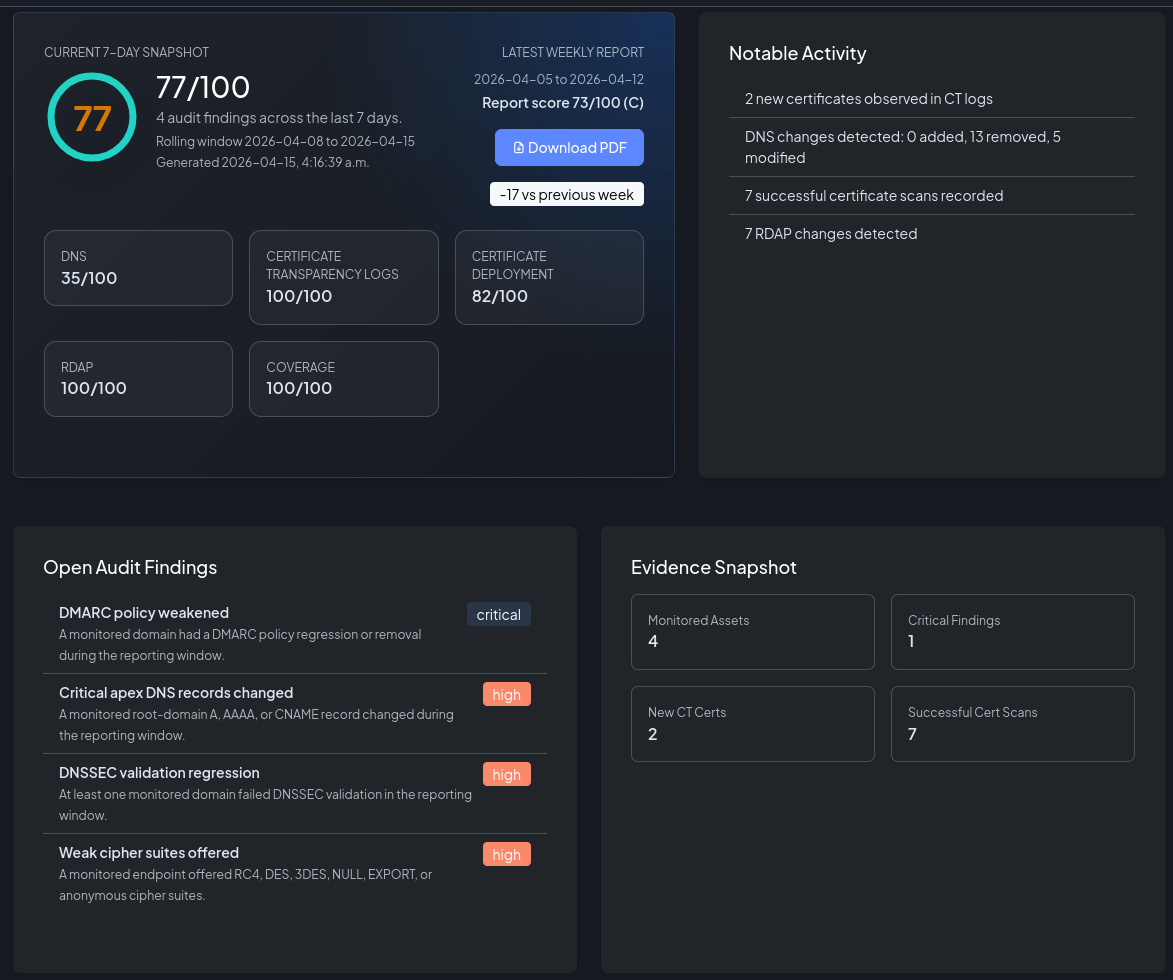Click the 'Evidence Snapshot' heading

pos(714,567)
